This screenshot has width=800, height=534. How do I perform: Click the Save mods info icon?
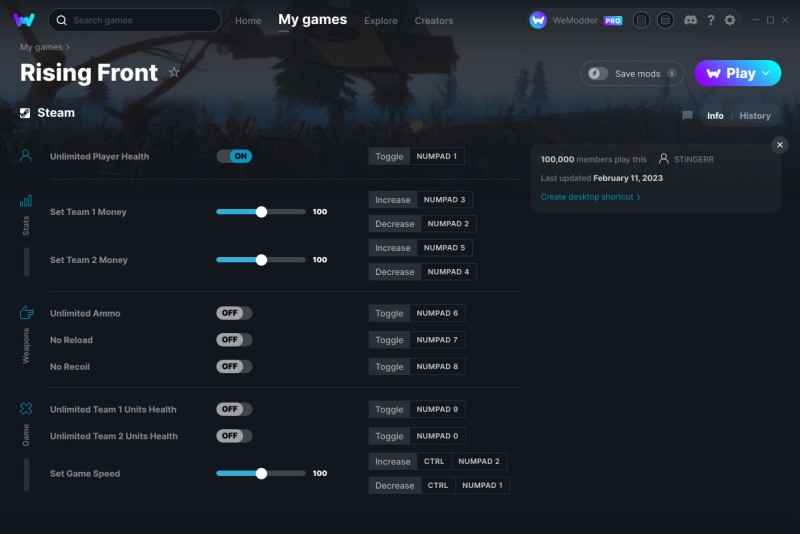[x=672, y=73]
